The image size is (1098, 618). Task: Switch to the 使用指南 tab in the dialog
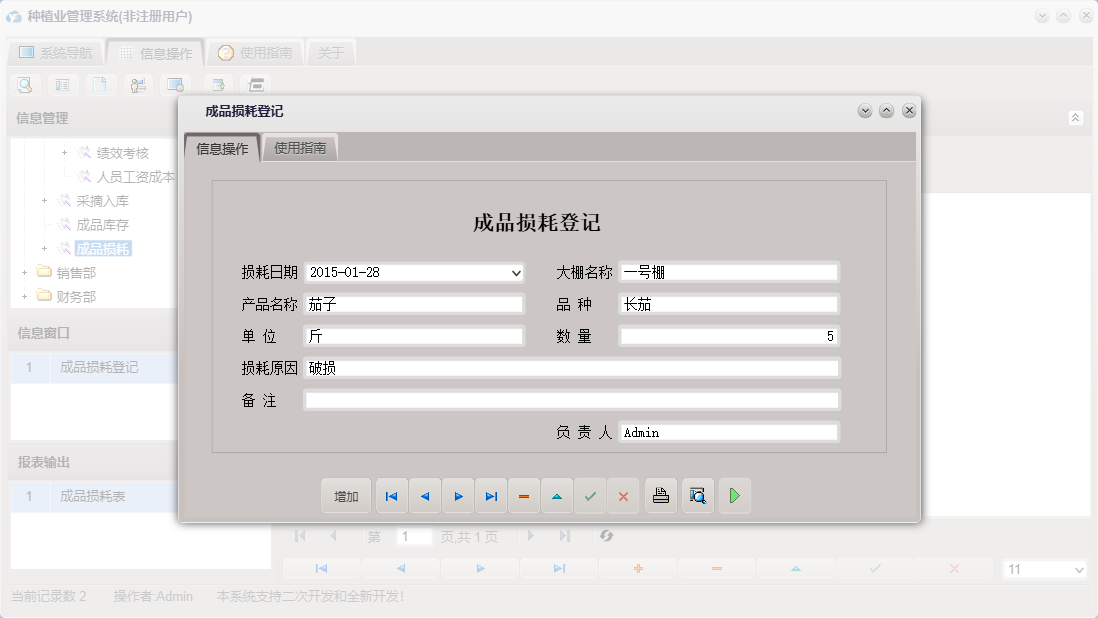[300, 146]
